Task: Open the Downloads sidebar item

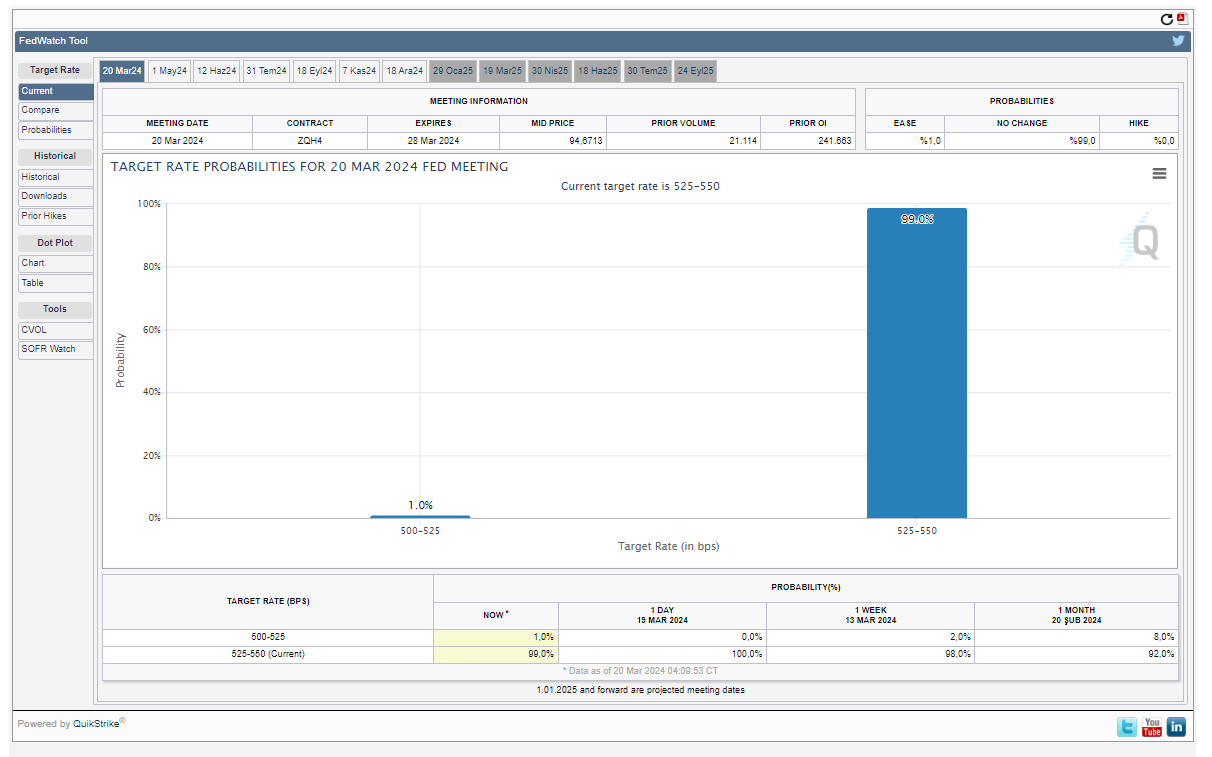Action: point(55,197)
